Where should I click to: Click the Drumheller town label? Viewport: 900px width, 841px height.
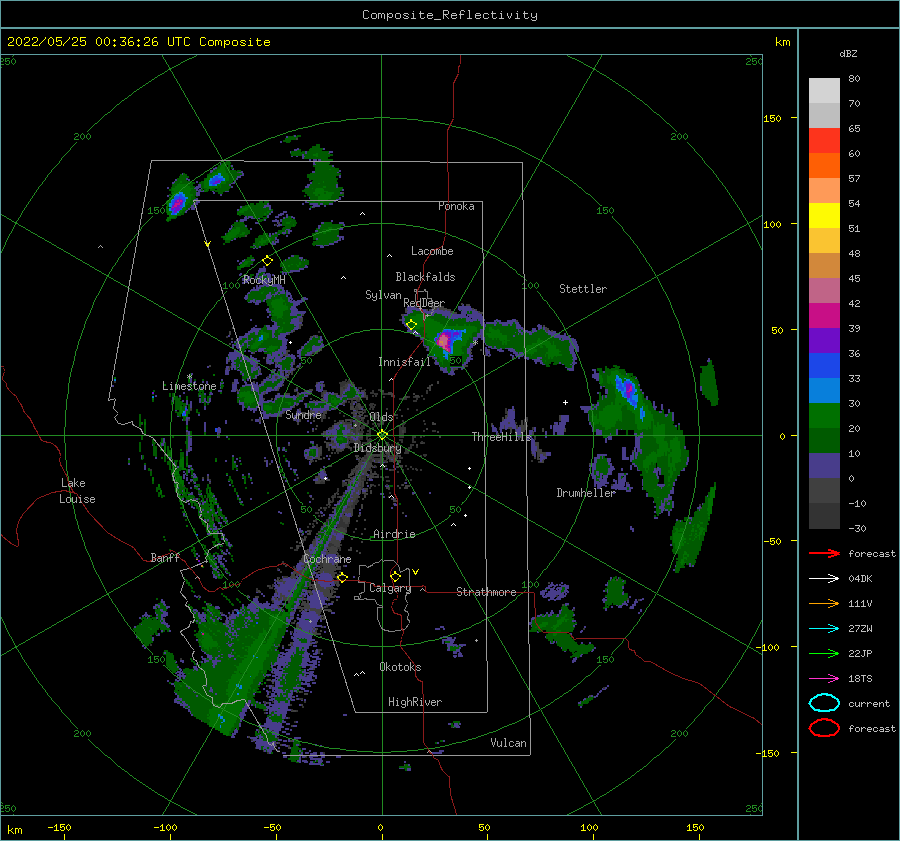coord(586,493)
